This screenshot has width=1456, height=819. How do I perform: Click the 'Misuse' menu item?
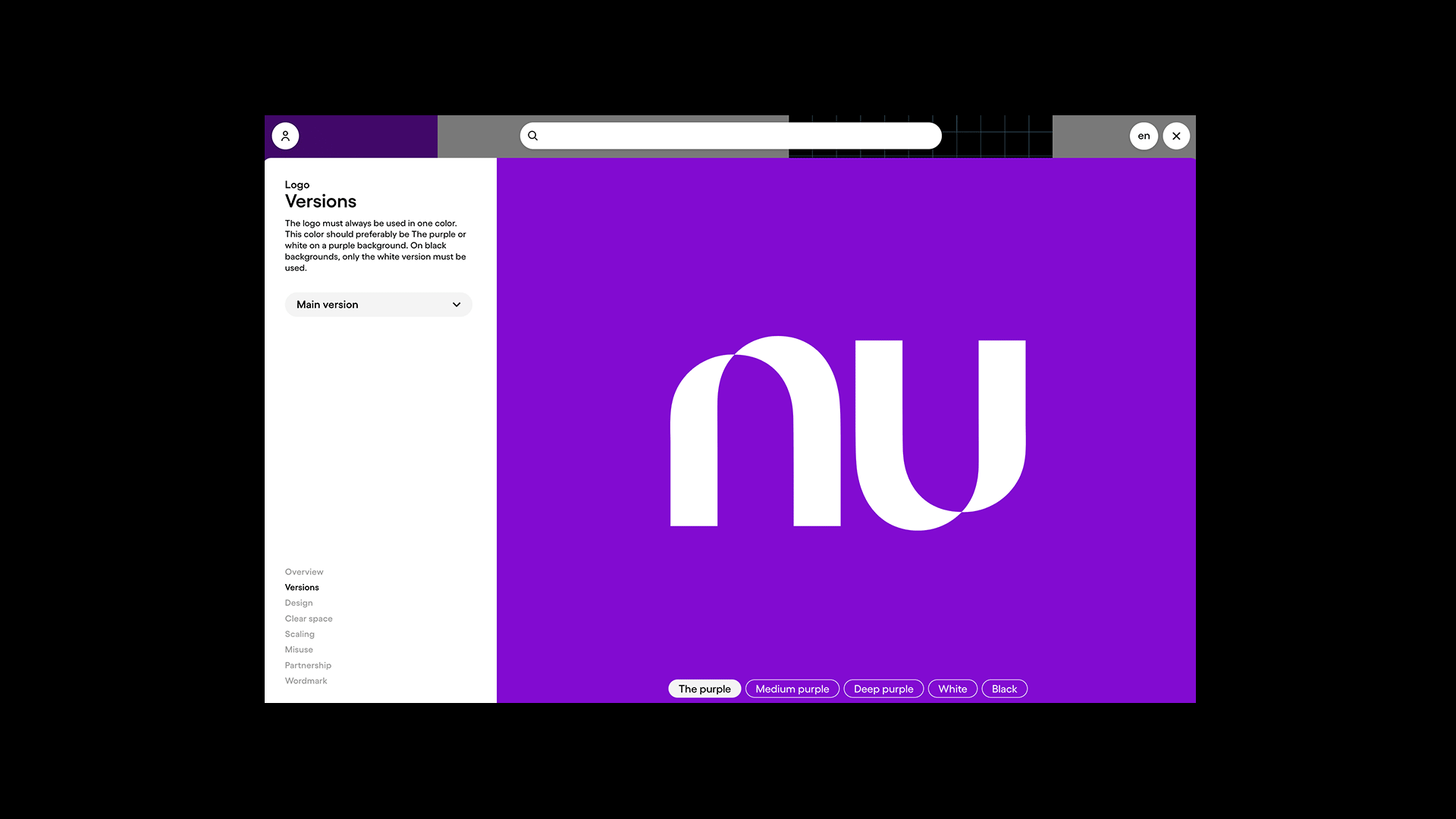[299, 649]
